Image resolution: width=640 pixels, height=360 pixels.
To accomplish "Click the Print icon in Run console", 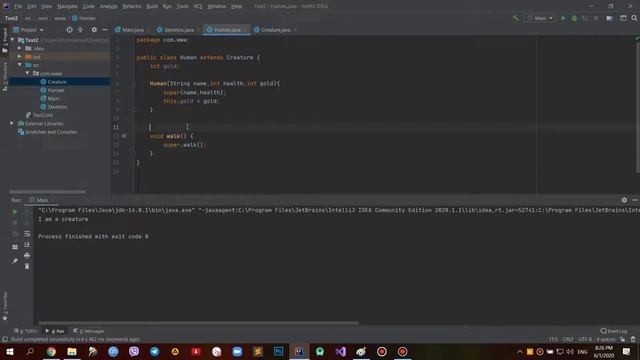I will [x=27, y=256].
